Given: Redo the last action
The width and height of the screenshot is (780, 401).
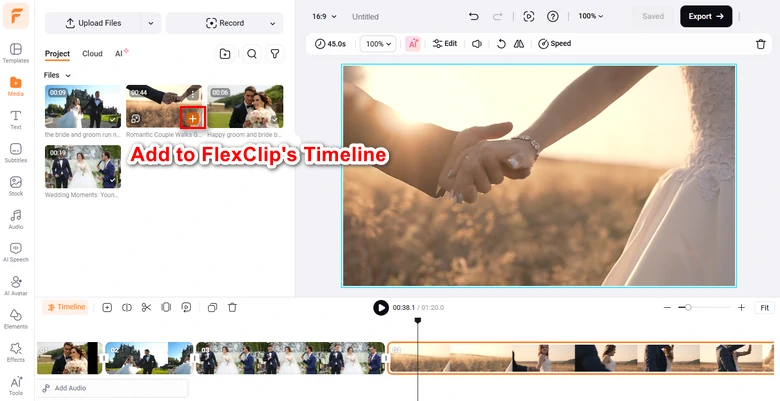Looking at the screenshot, I should pos(497,16).
